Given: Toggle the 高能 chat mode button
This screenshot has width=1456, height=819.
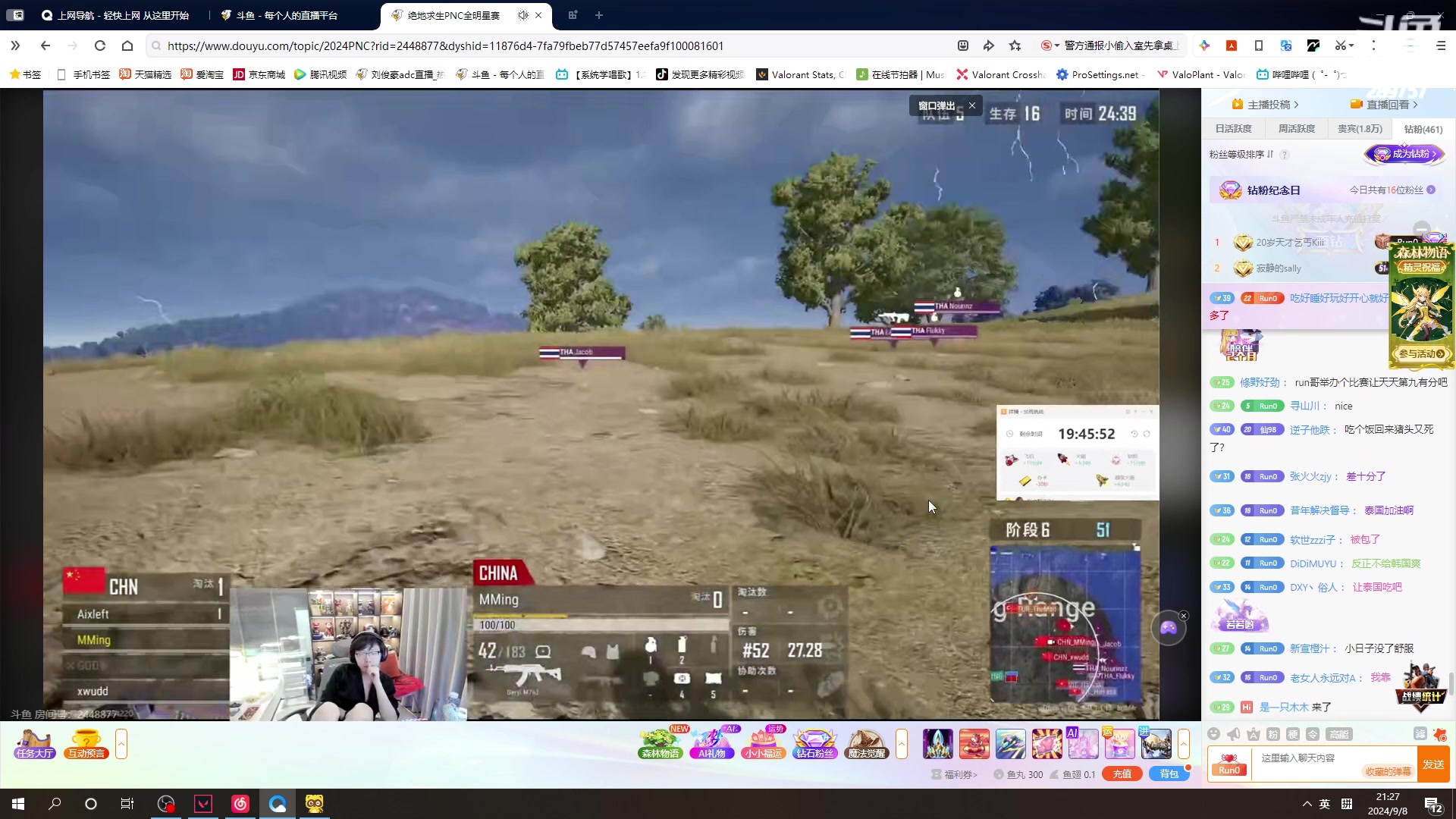Looking at the screenshot, I should point(1338,734).
